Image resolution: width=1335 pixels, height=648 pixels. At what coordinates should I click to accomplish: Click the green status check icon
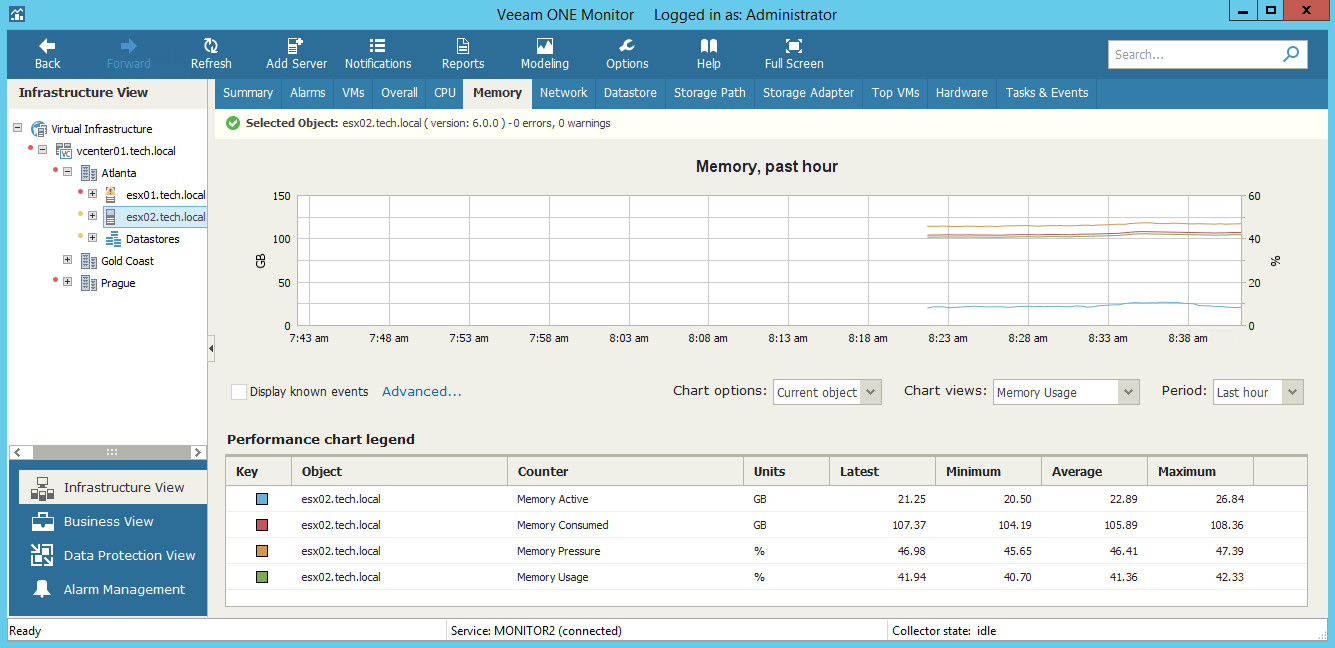(233, 123)
